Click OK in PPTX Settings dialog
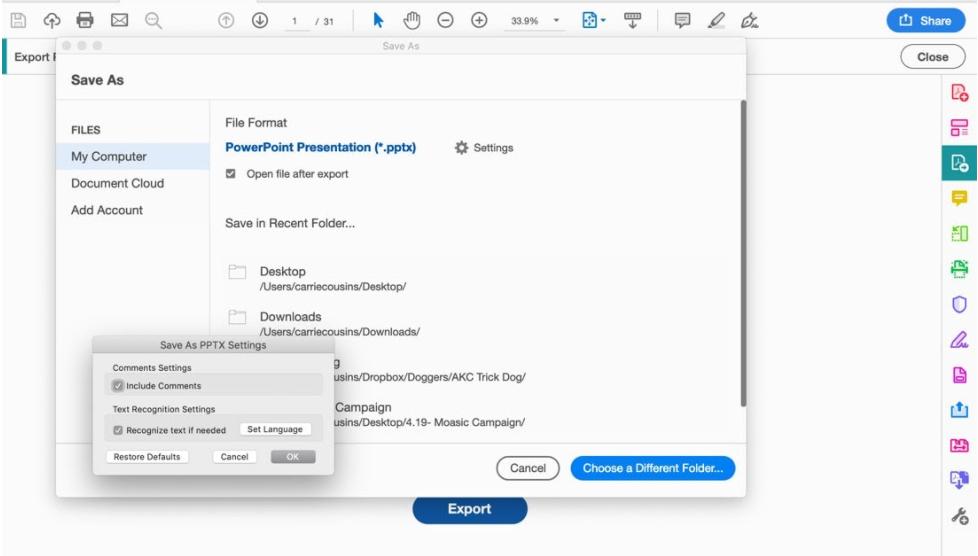 point(293,457)
